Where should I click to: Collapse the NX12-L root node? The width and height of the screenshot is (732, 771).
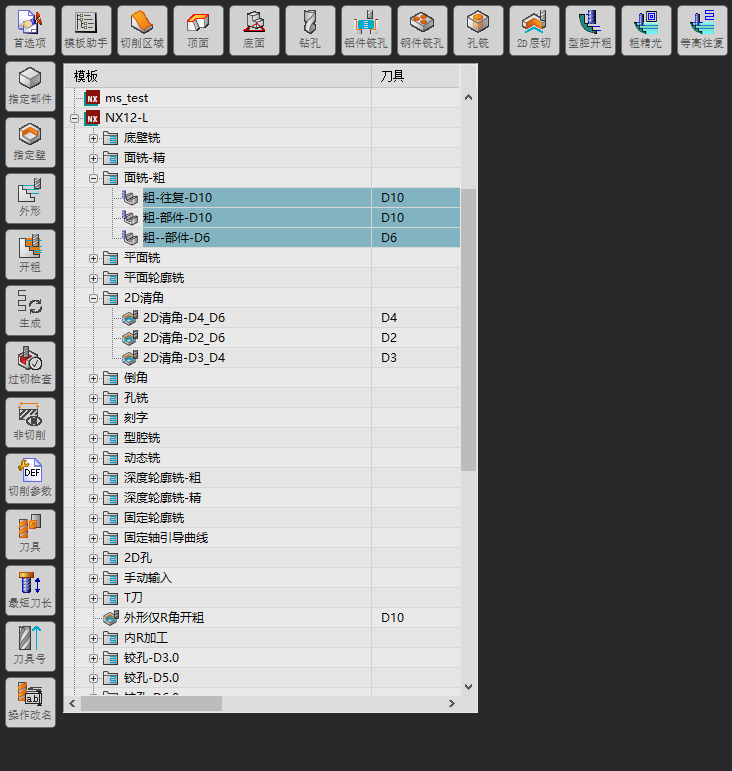click(x=74, y=119)
